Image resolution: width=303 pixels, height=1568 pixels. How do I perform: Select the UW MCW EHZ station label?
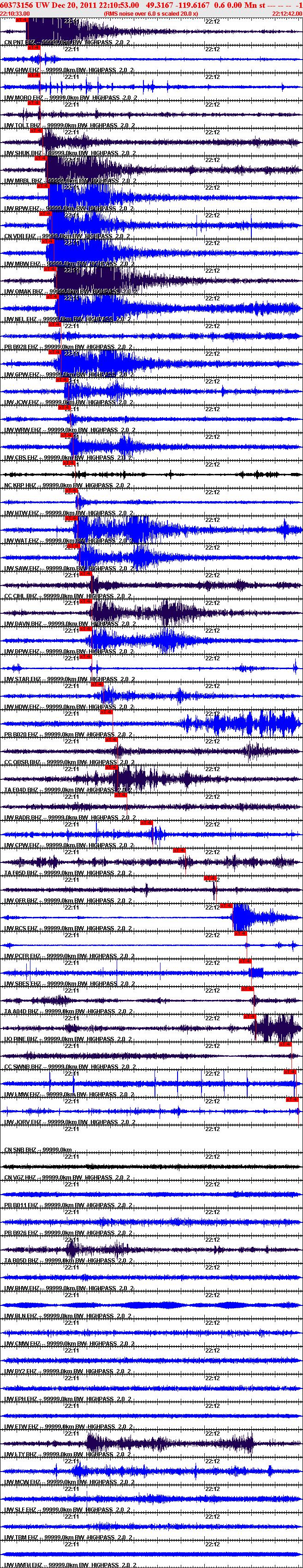pyautogui.click(x=22, y=1483)
